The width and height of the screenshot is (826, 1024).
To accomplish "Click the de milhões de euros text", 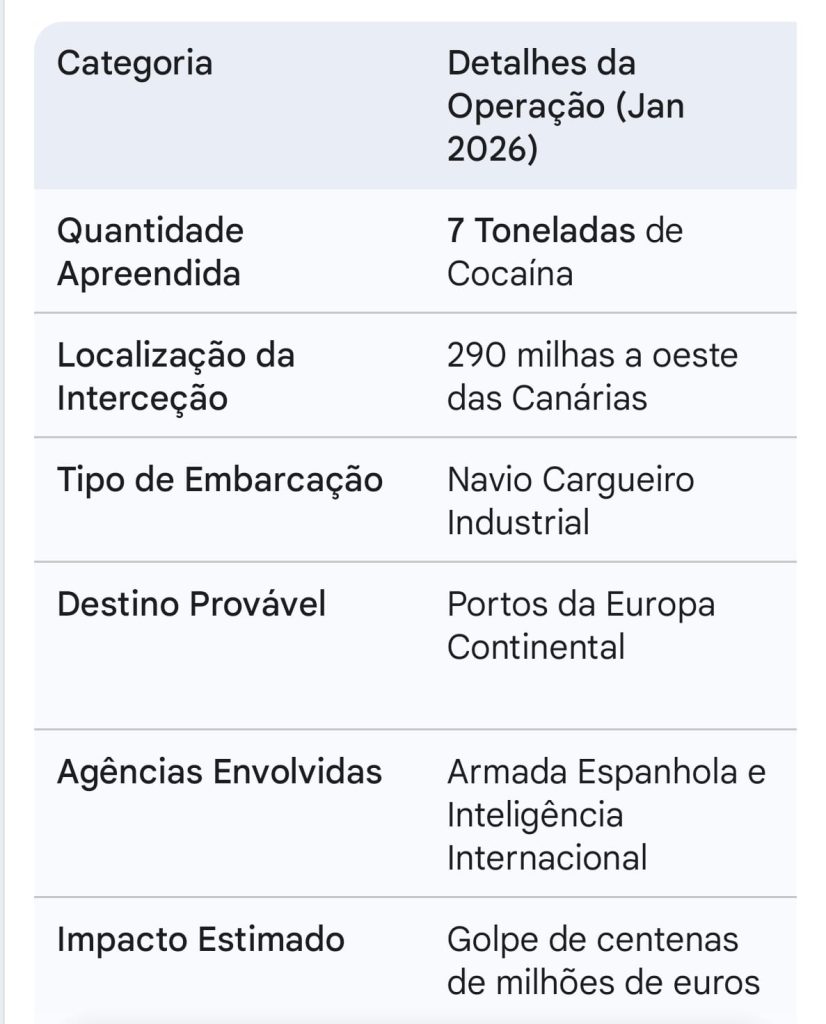I will coord(603,982).
